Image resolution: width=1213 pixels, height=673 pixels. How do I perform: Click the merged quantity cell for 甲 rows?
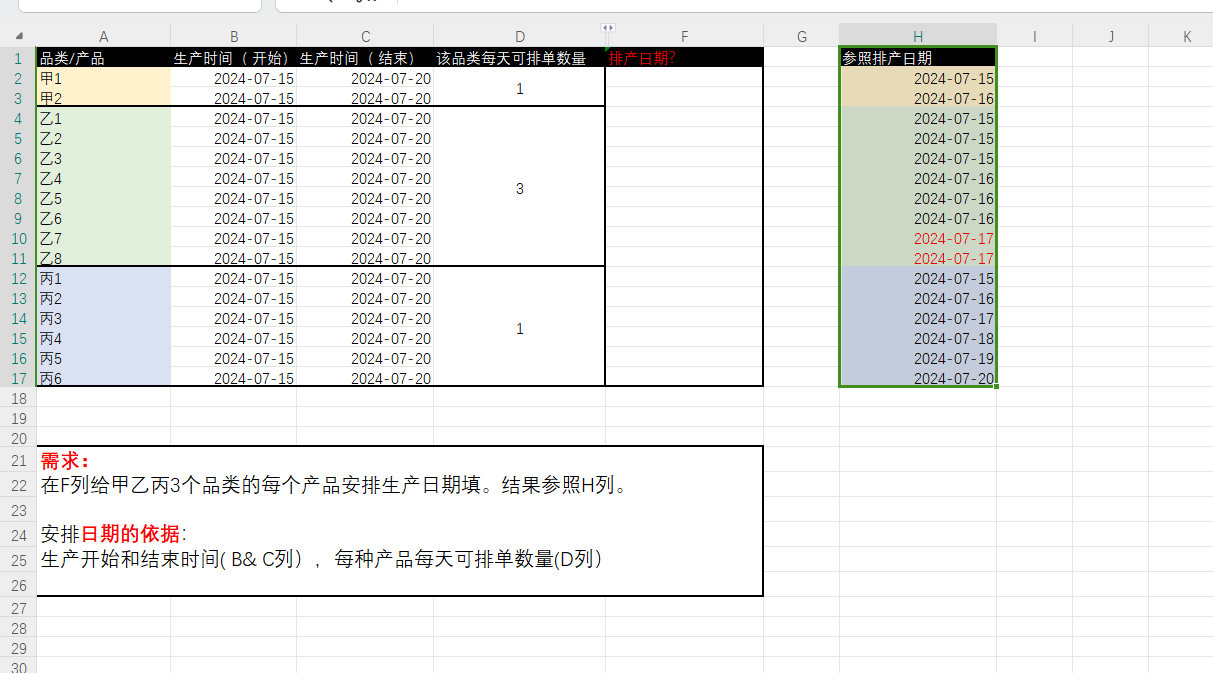pos(519,87)
